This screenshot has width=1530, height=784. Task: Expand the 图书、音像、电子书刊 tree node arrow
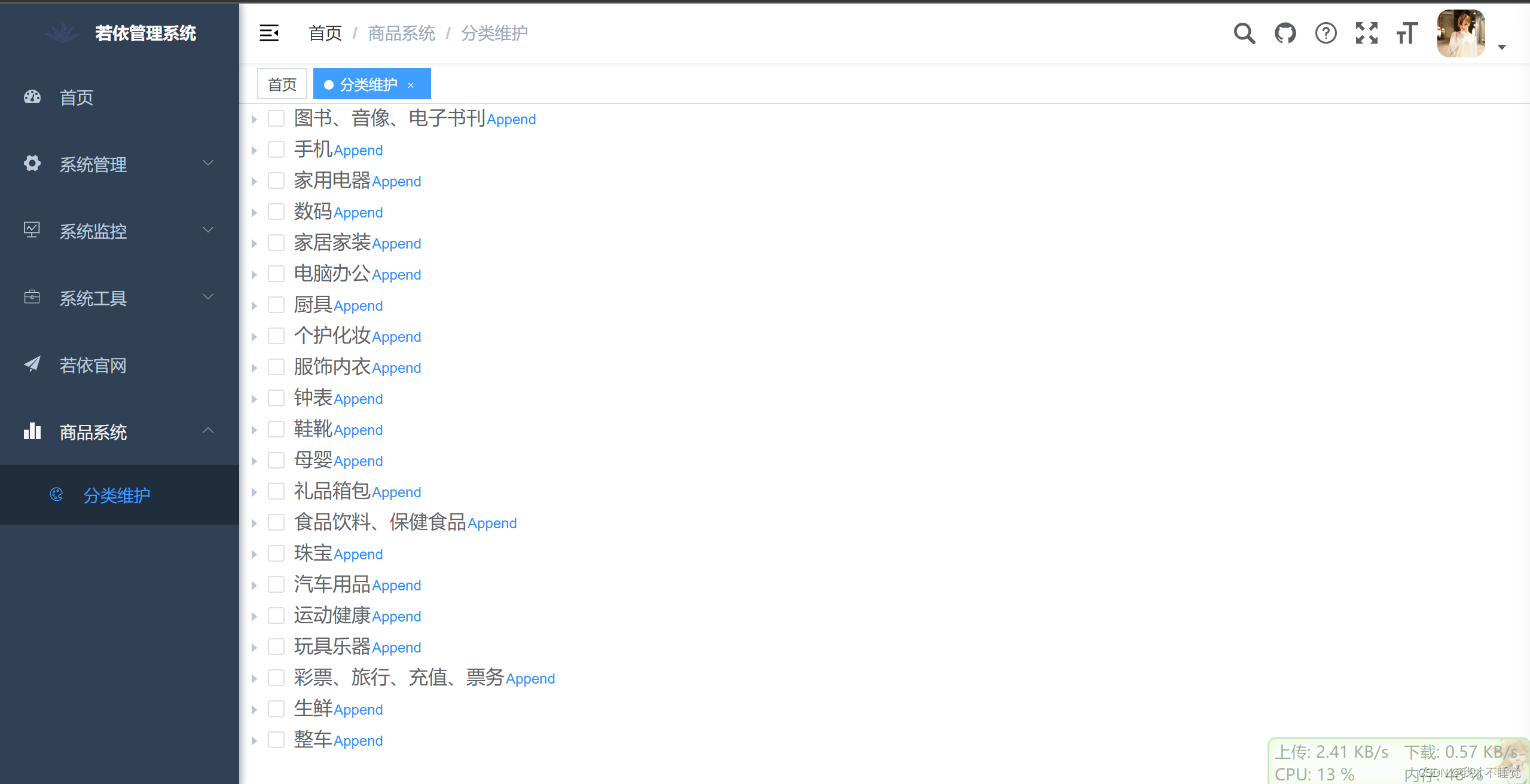[254, 119]
